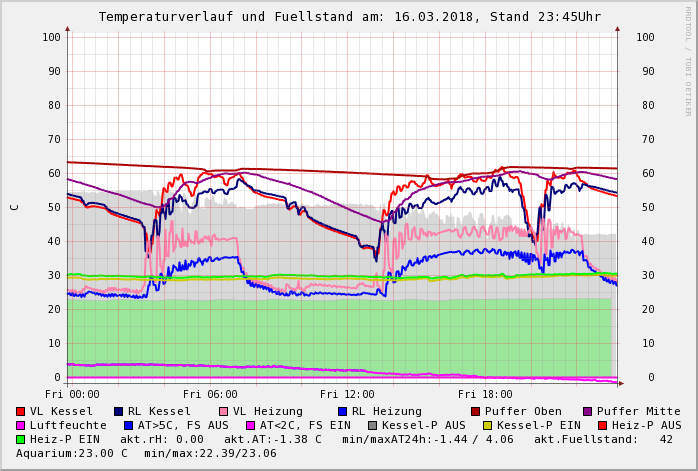Click the blue RL Heizung legend swatch
Screen dimensions: 698x471
click(x=342, y=411)
